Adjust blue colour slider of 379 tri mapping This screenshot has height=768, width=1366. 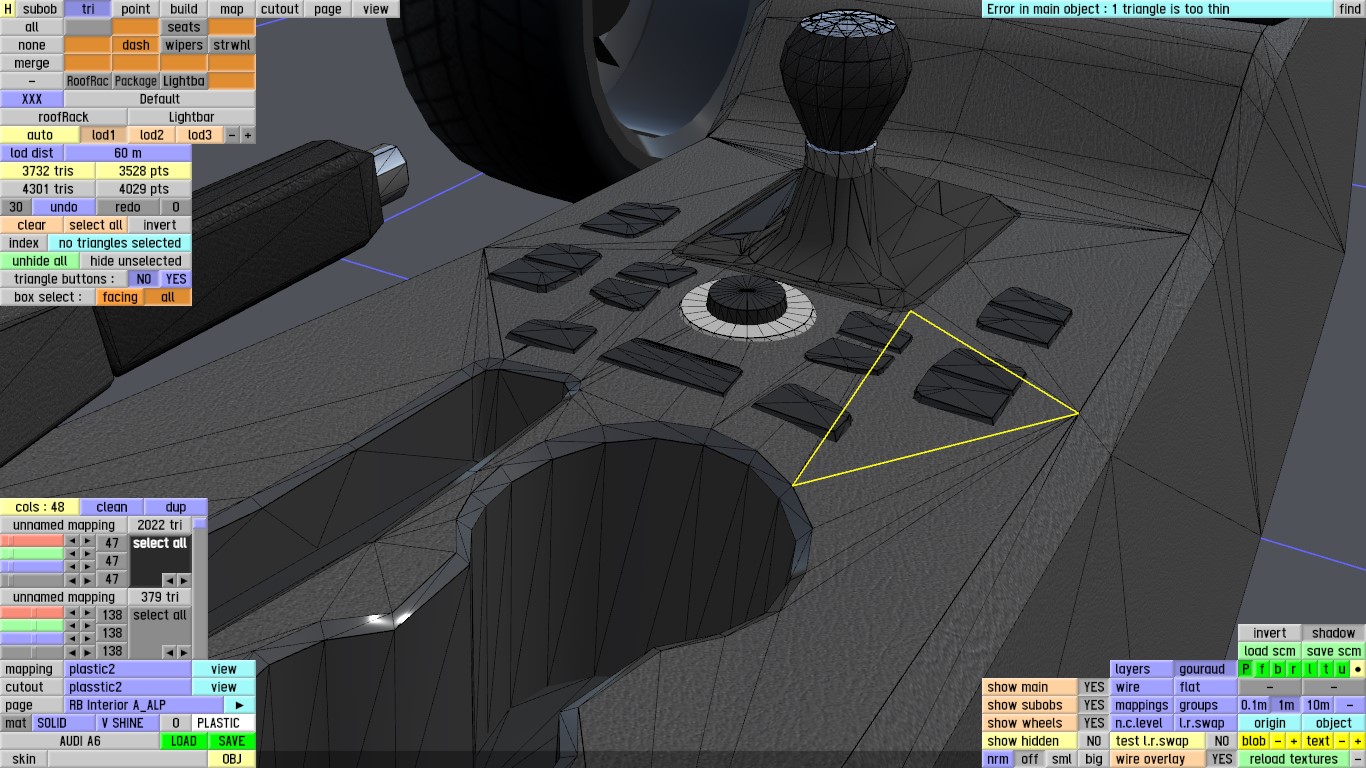32,638
